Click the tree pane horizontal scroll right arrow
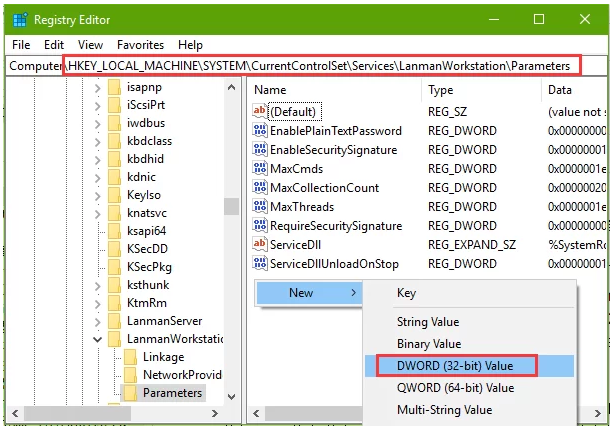Viewport: 616px width, 432px height. (214, 413)
